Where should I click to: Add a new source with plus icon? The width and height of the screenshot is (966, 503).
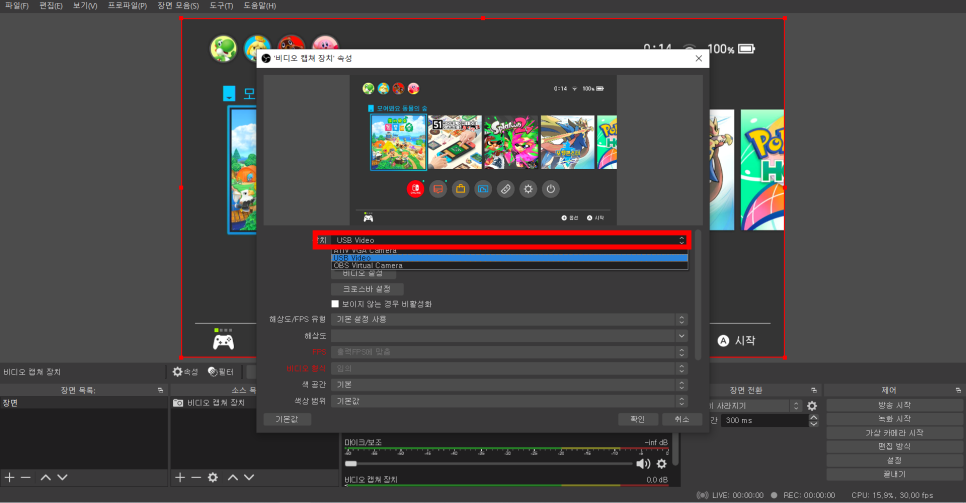(x=180, y=477)
